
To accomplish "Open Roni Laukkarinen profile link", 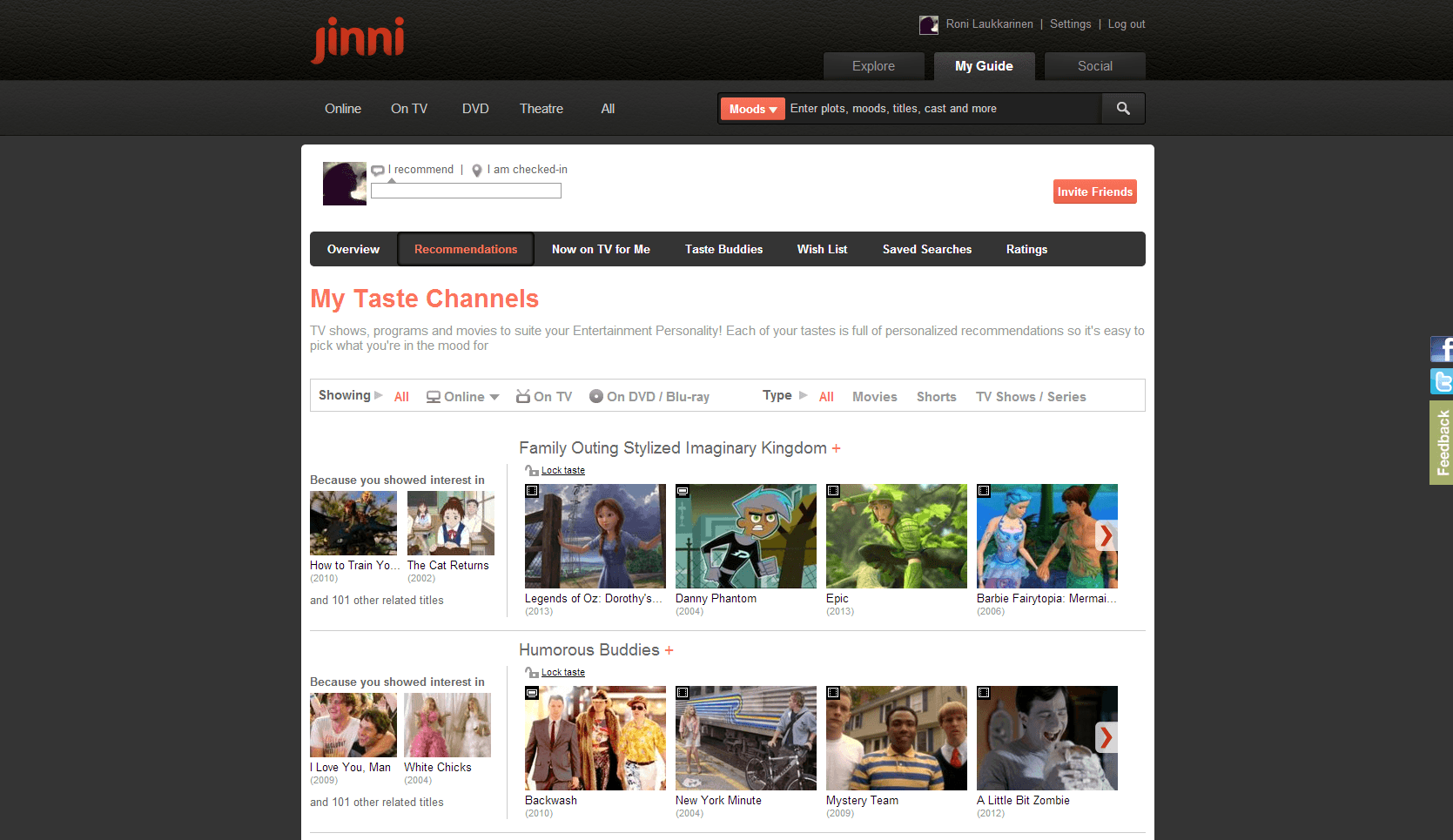I will [x=990, y=24].
